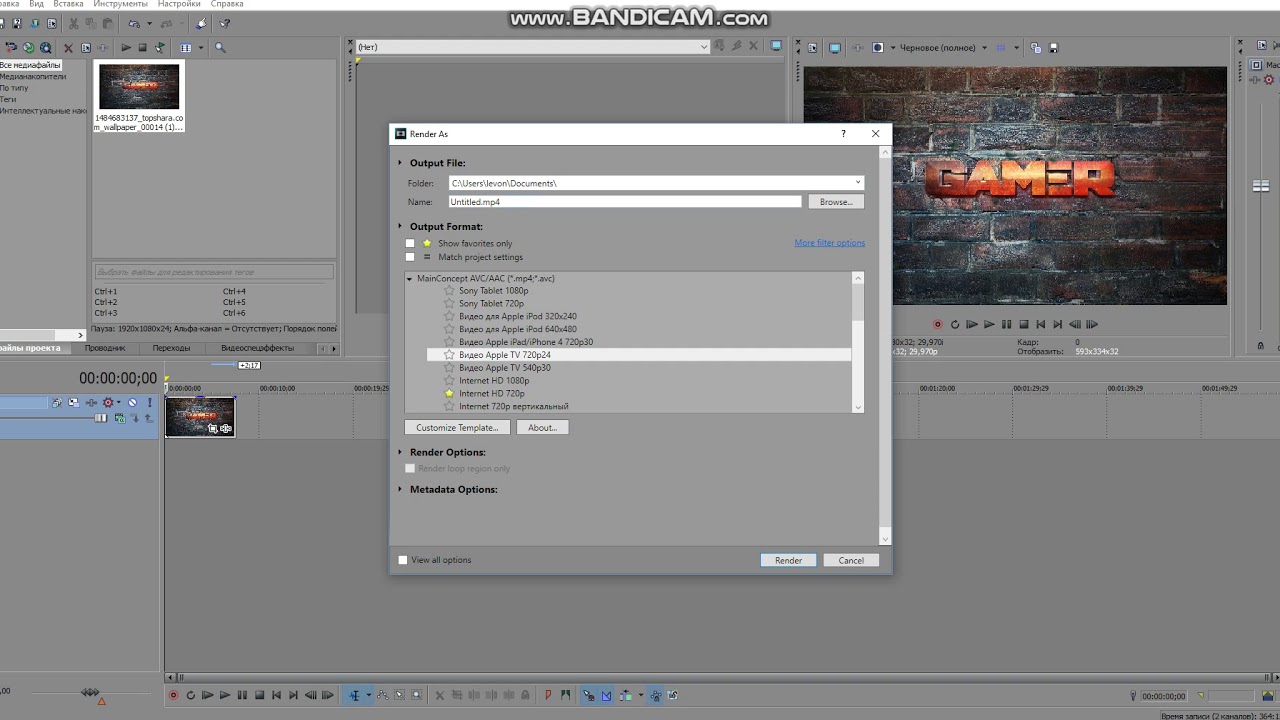Screen dimensions: 1280x720
Task: Open the Folder path dropdown
Action: [857, 183]
